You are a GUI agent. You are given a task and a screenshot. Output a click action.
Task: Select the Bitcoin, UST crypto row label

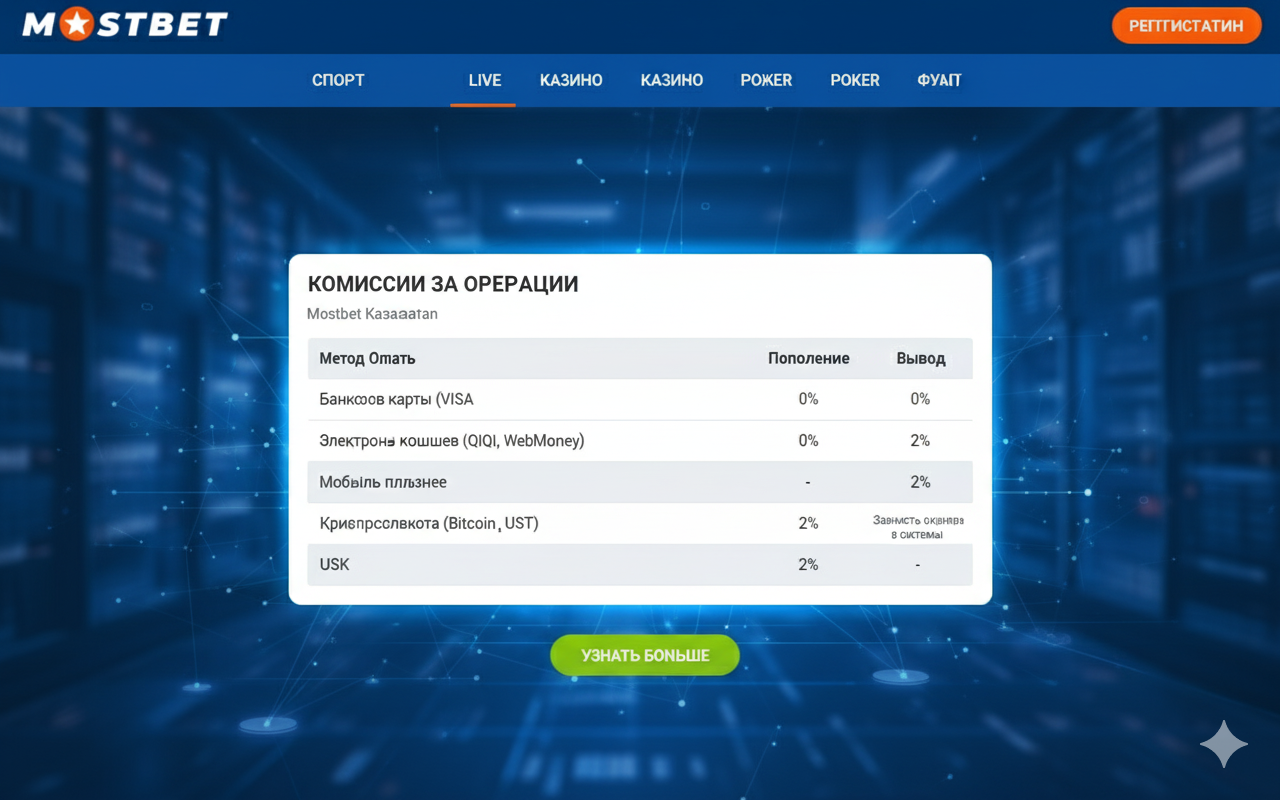coord(429,523)
